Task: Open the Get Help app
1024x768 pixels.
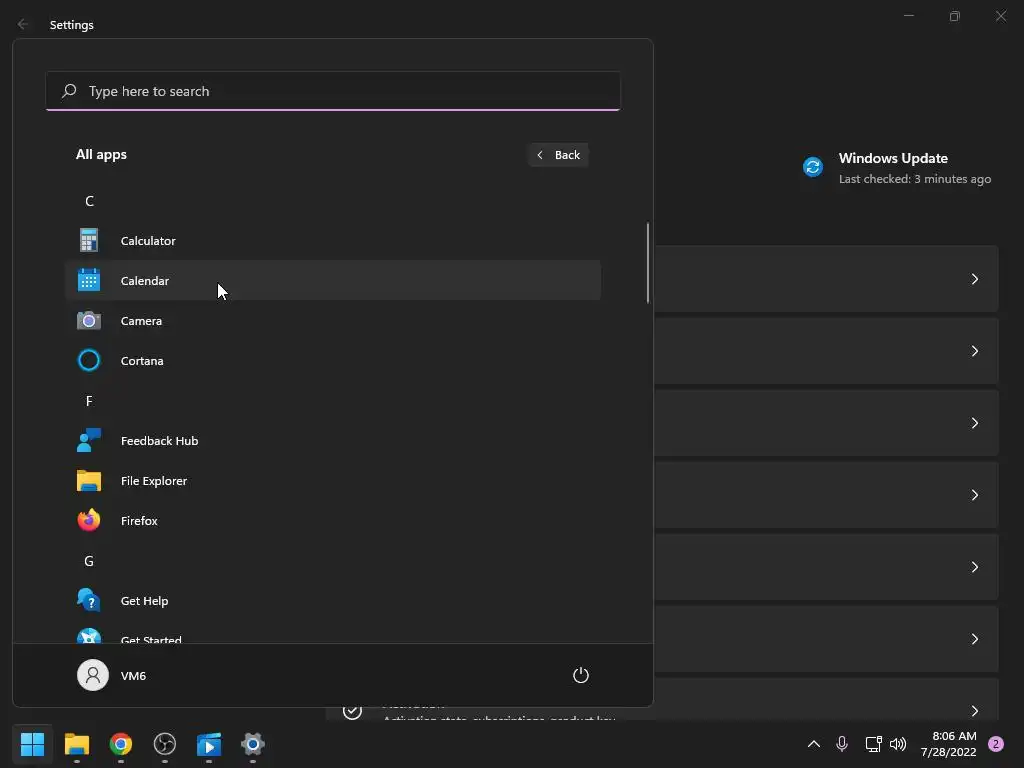Action: [x=332, y=601]
